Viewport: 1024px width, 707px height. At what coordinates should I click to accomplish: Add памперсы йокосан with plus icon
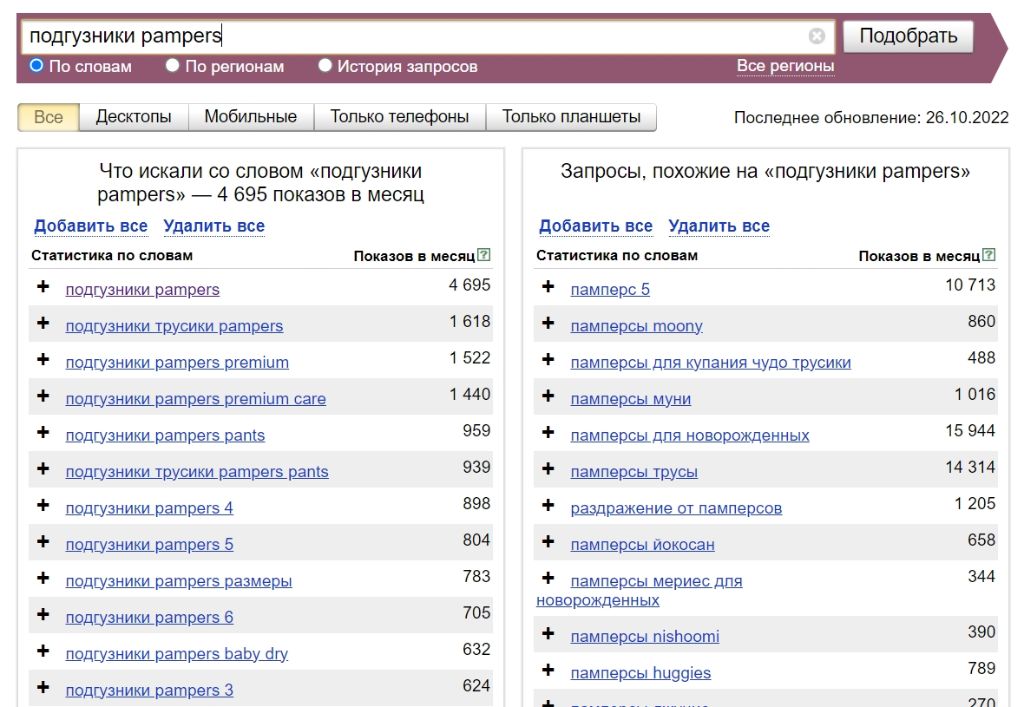548,542
